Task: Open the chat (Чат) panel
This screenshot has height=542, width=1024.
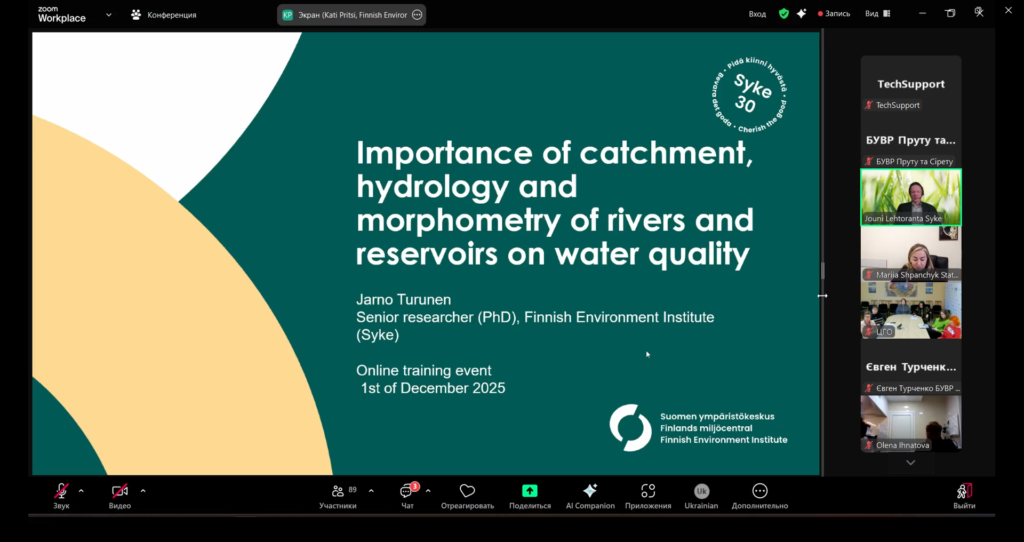Action: [x=407, y=491]
